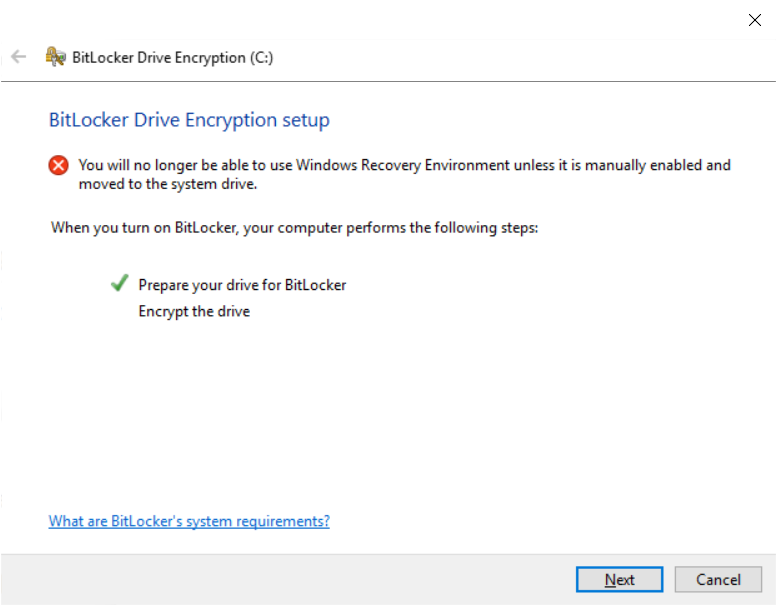Screen dimensions: 777x606
Task: Click the separator line below the window title
Action: [x=388, y=81]
